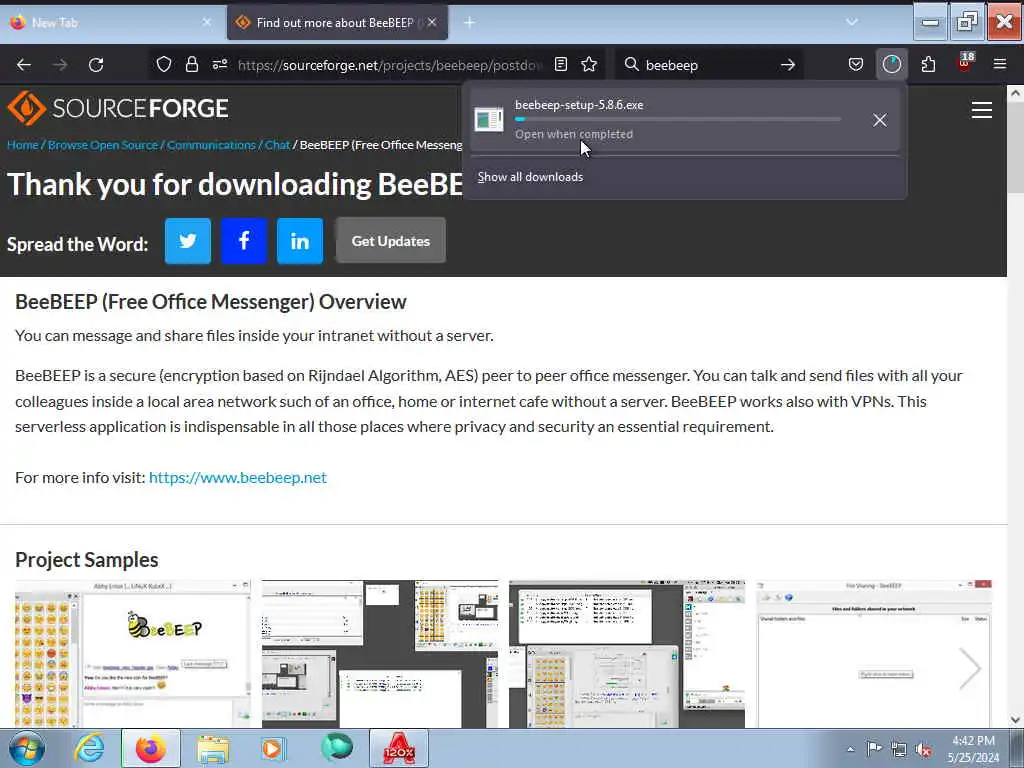Open the Windows Start menu
The height and width of the screenshot is (768, 1024).
[x=26, y=748]
